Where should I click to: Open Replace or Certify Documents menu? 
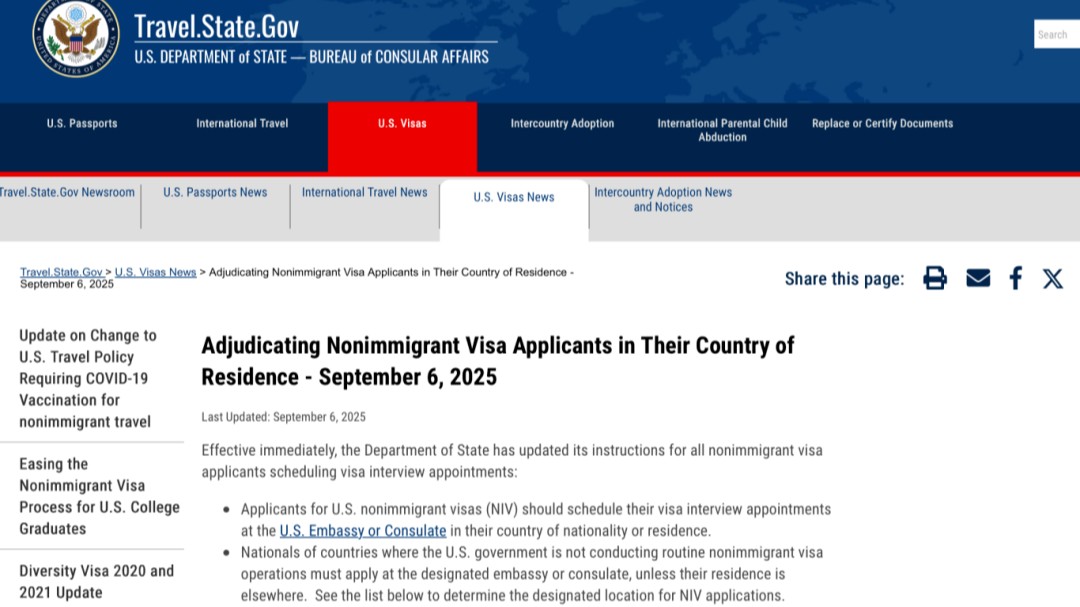point(882,124)
